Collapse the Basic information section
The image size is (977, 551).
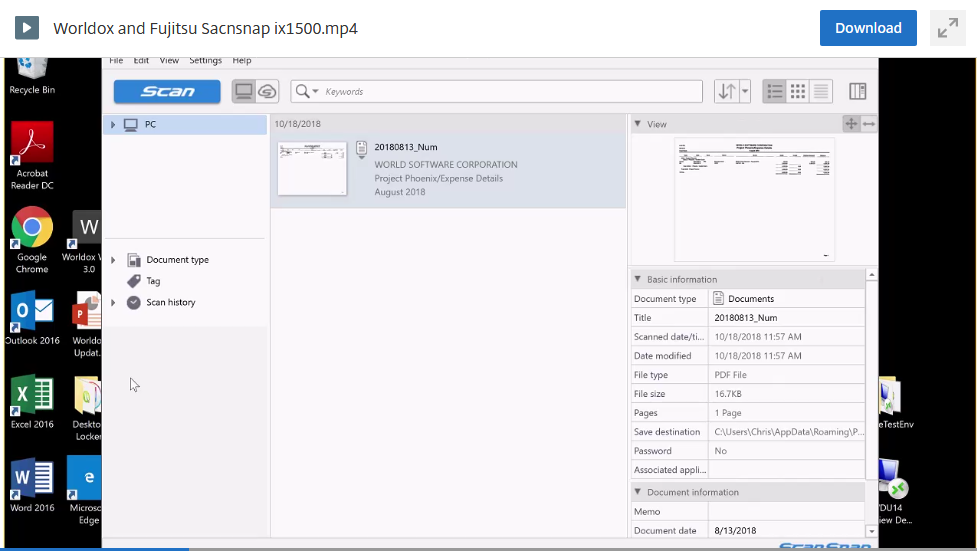click(637, 279)
